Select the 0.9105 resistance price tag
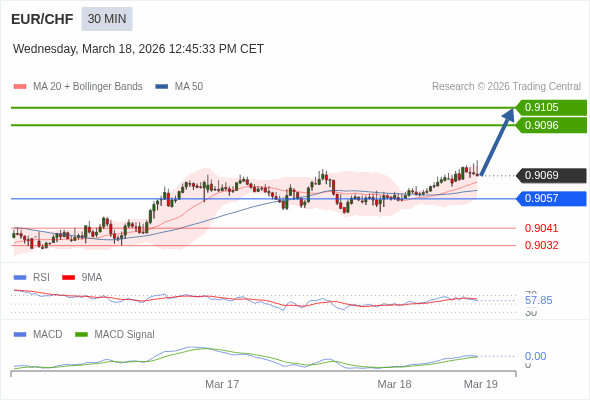Viewport: 590px width, 400px height. [x=551, y=108]
